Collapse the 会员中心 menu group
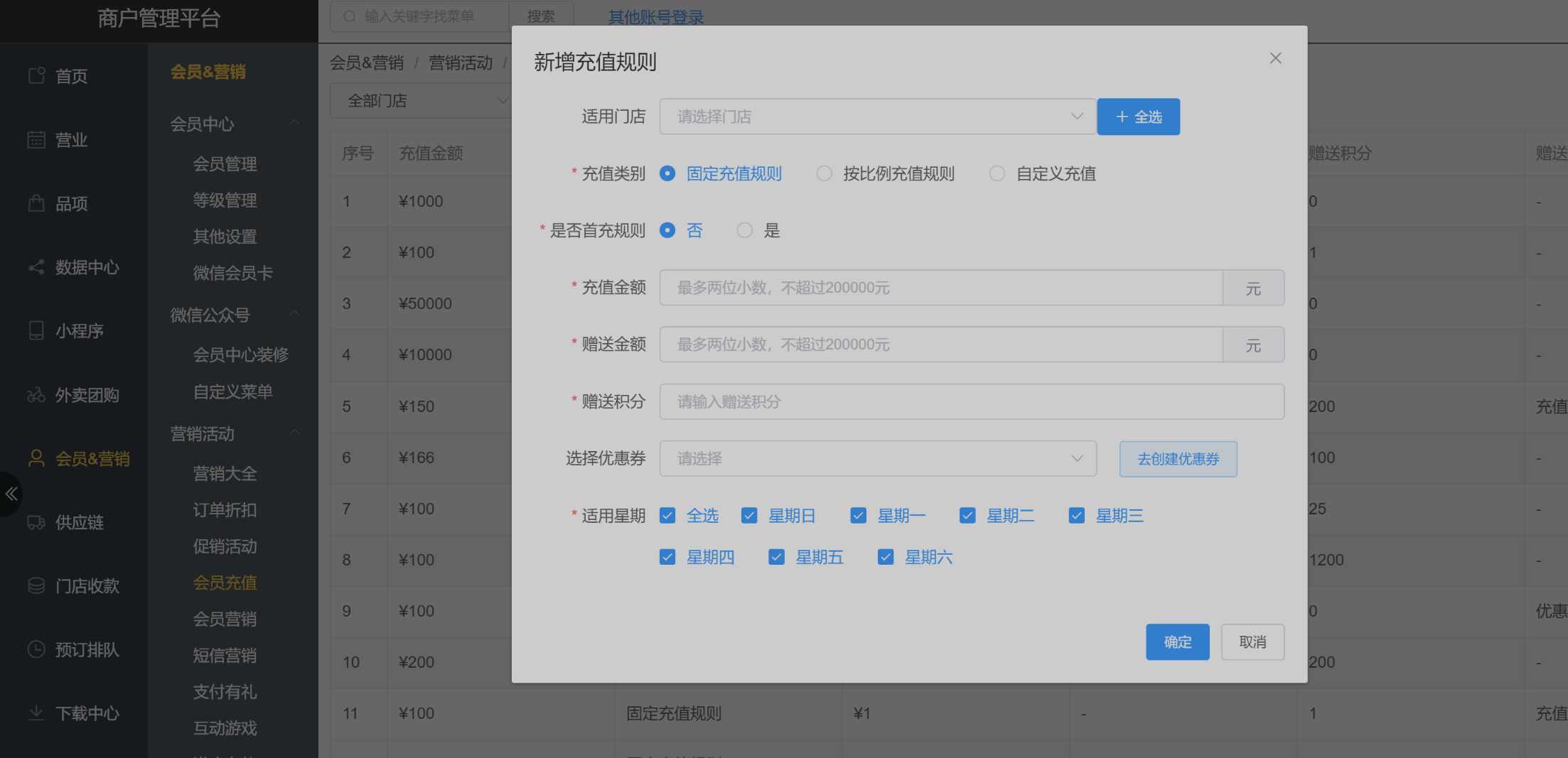 coord(294,124)
